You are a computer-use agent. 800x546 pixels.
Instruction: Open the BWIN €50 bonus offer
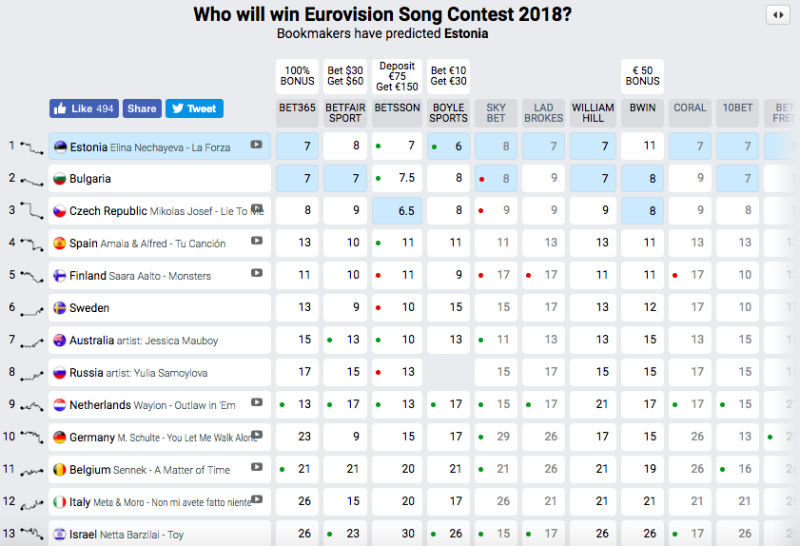(x=642, y=76)
